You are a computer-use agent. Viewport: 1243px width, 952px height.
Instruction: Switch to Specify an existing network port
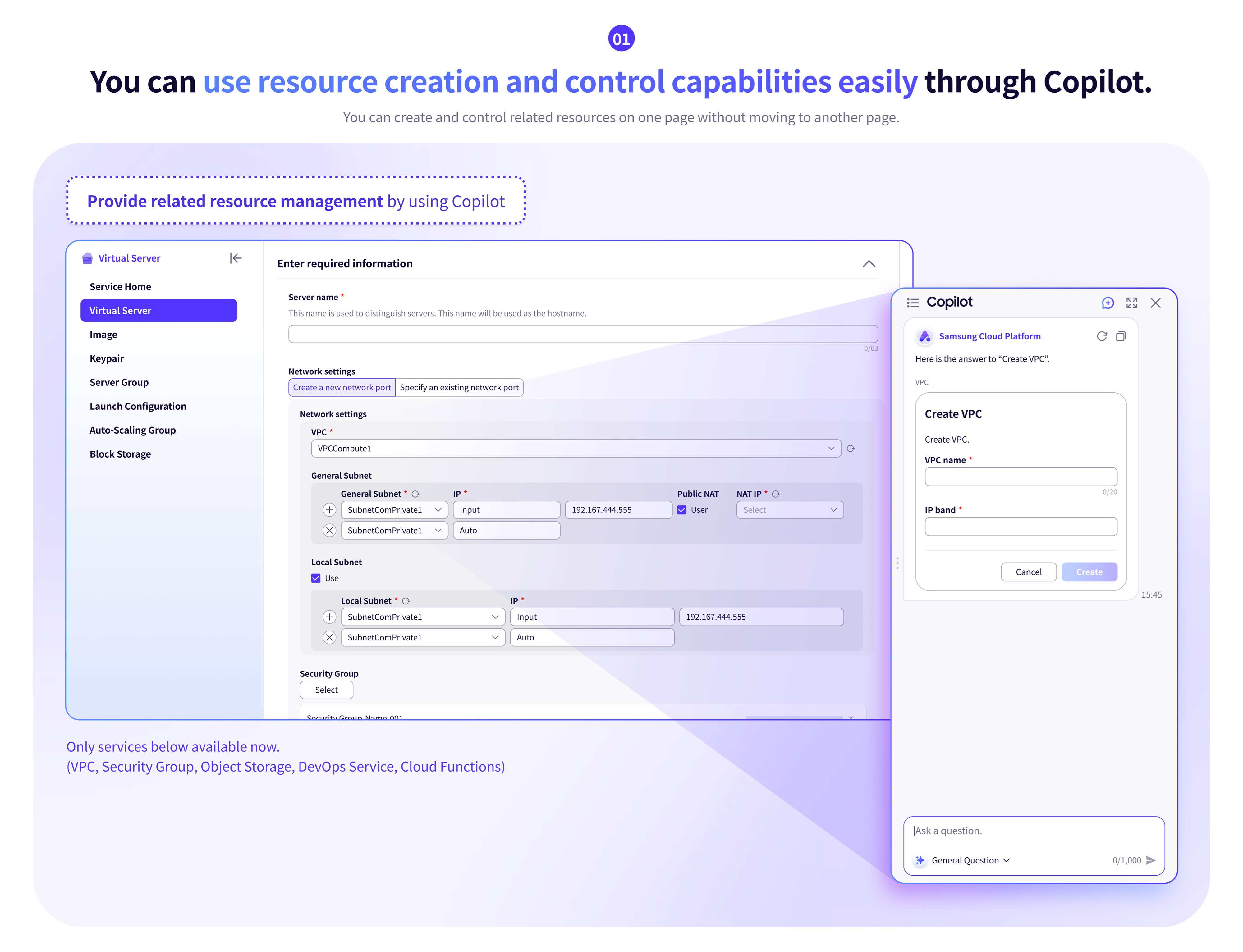[459, 388]
